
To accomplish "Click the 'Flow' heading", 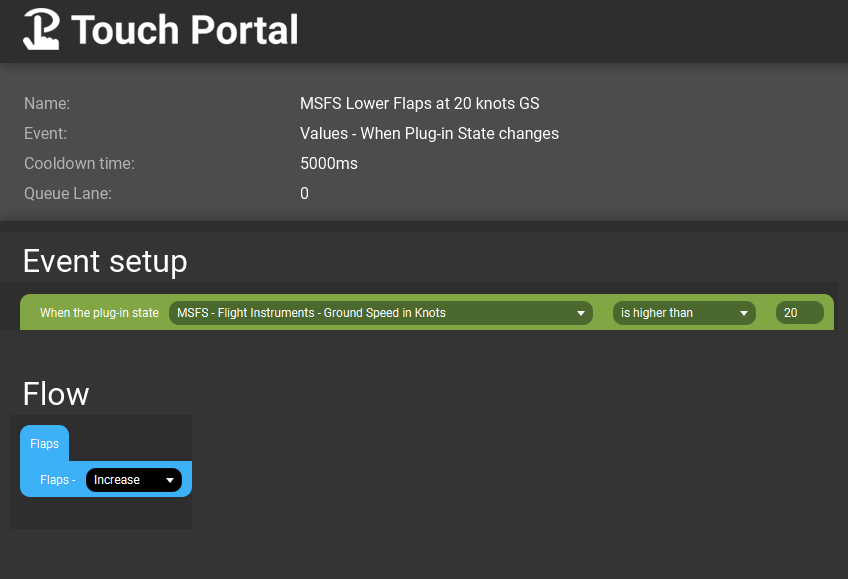I will [x=56, y=394].
